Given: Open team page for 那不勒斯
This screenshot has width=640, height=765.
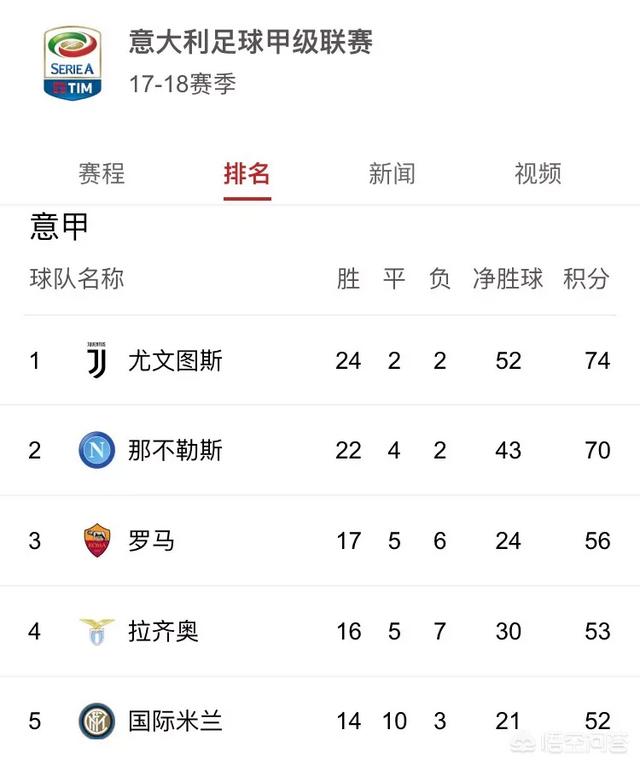Looking at the screenshot, I should coord(175,450).
